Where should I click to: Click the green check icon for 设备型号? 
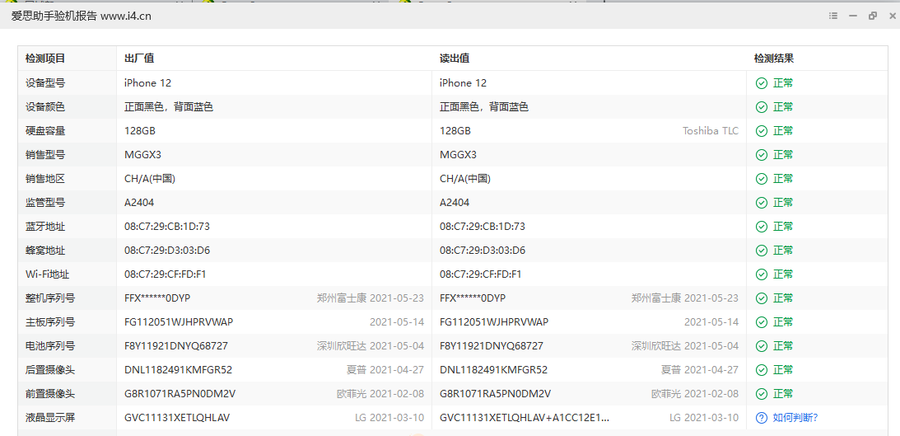coord(761,83)
